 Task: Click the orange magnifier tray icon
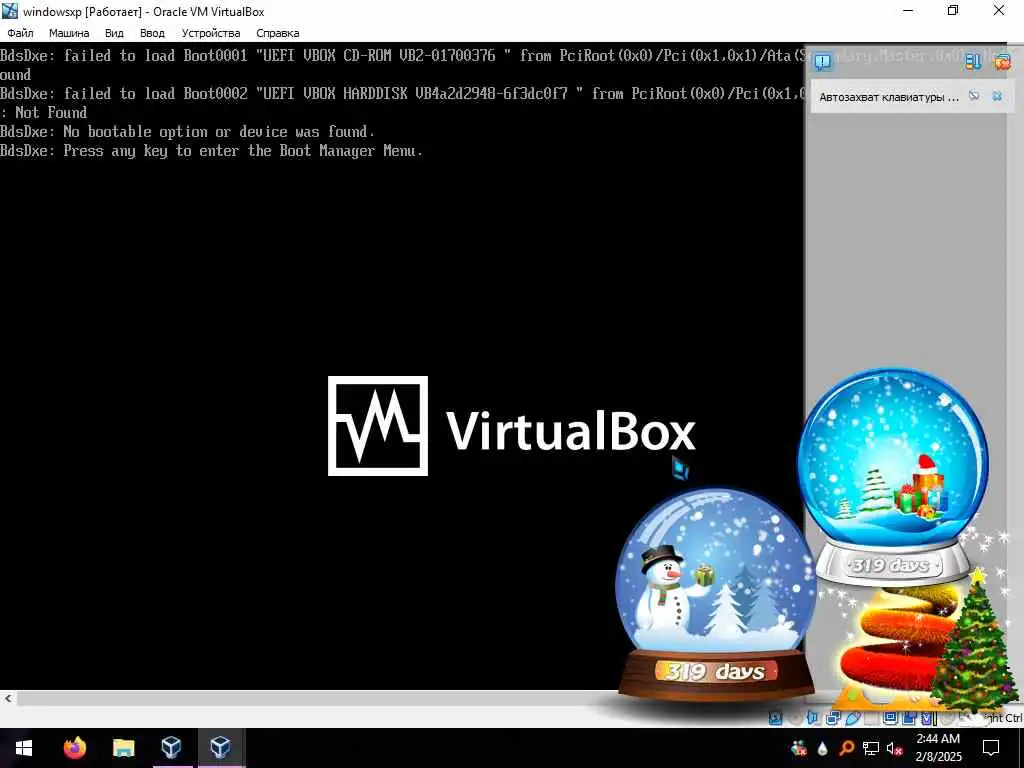click(x=846, y=748)
